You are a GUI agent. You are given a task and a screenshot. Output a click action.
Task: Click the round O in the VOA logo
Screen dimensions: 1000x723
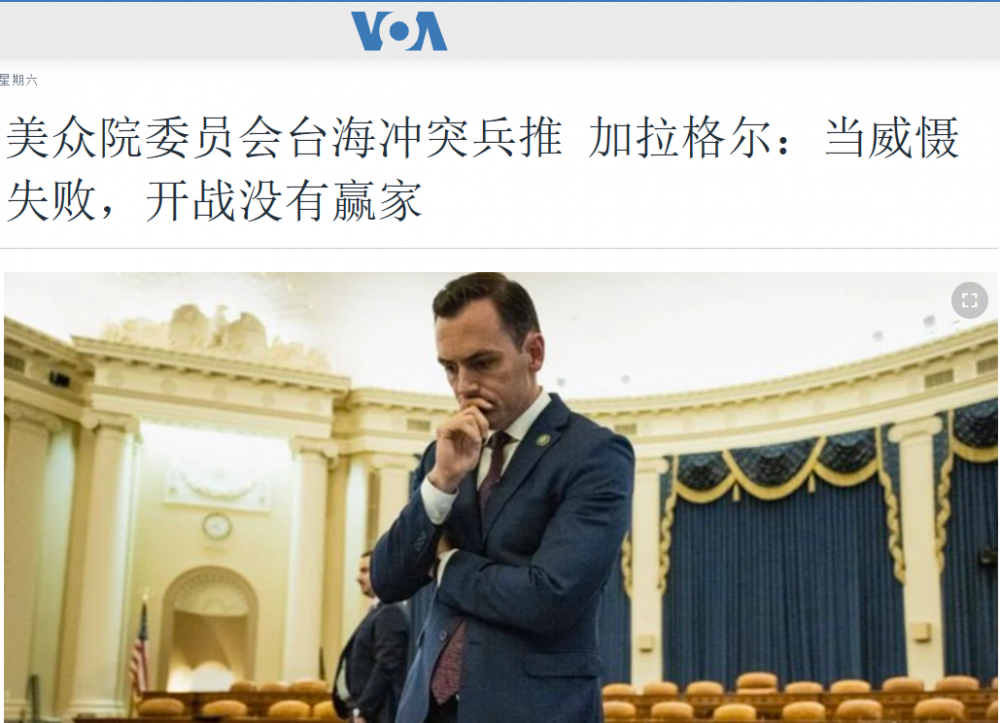click(399, 31)
